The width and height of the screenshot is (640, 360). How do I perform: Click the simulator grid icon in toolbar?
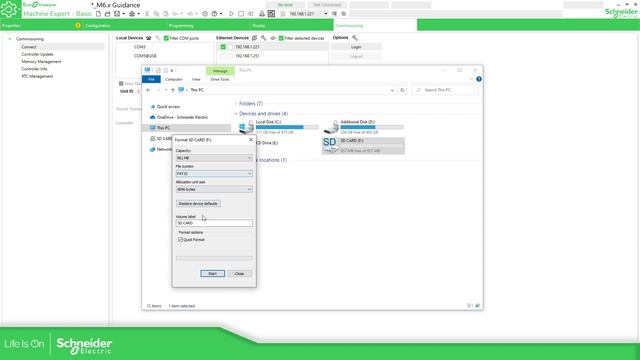pos(271,14)
